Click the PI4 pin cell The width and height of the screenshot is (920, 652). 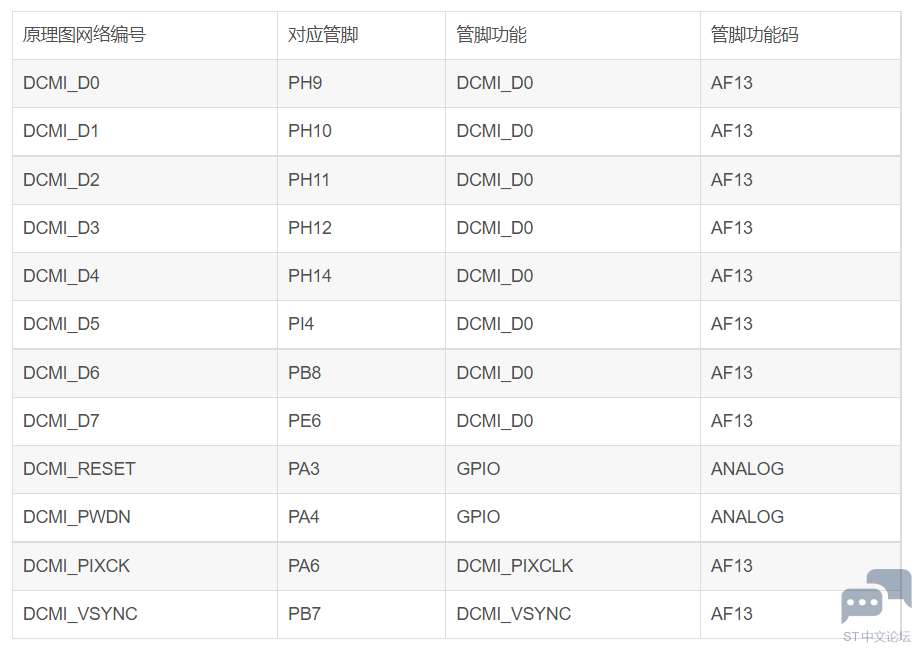[x=361, y=325]
